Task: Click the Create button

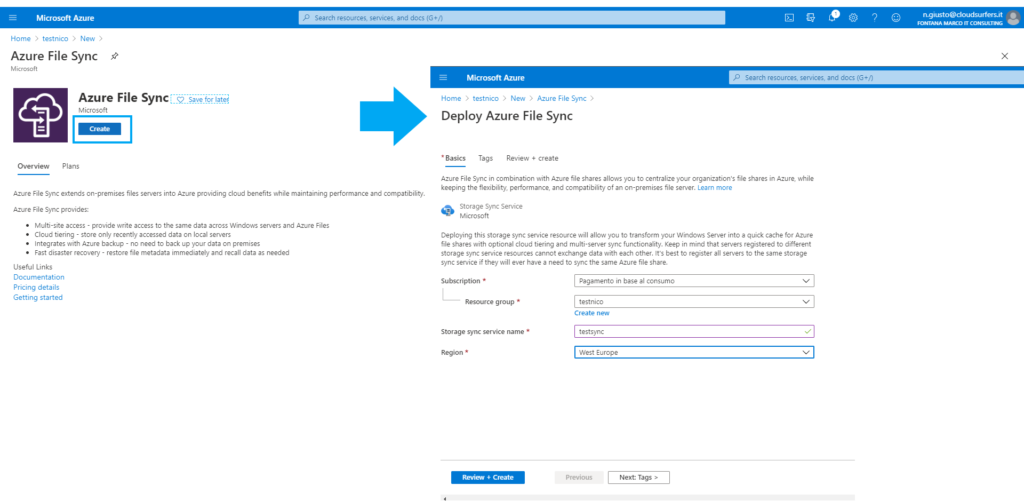Action: (x=99, y=129)
